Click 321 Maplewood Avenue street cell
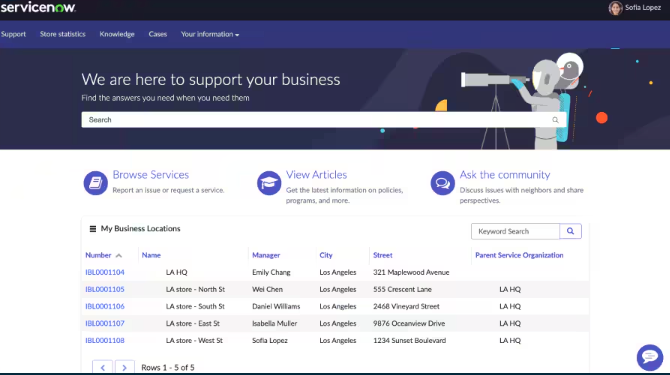The image size is (670, 375). pyautogui.click(x=411, y=272)
